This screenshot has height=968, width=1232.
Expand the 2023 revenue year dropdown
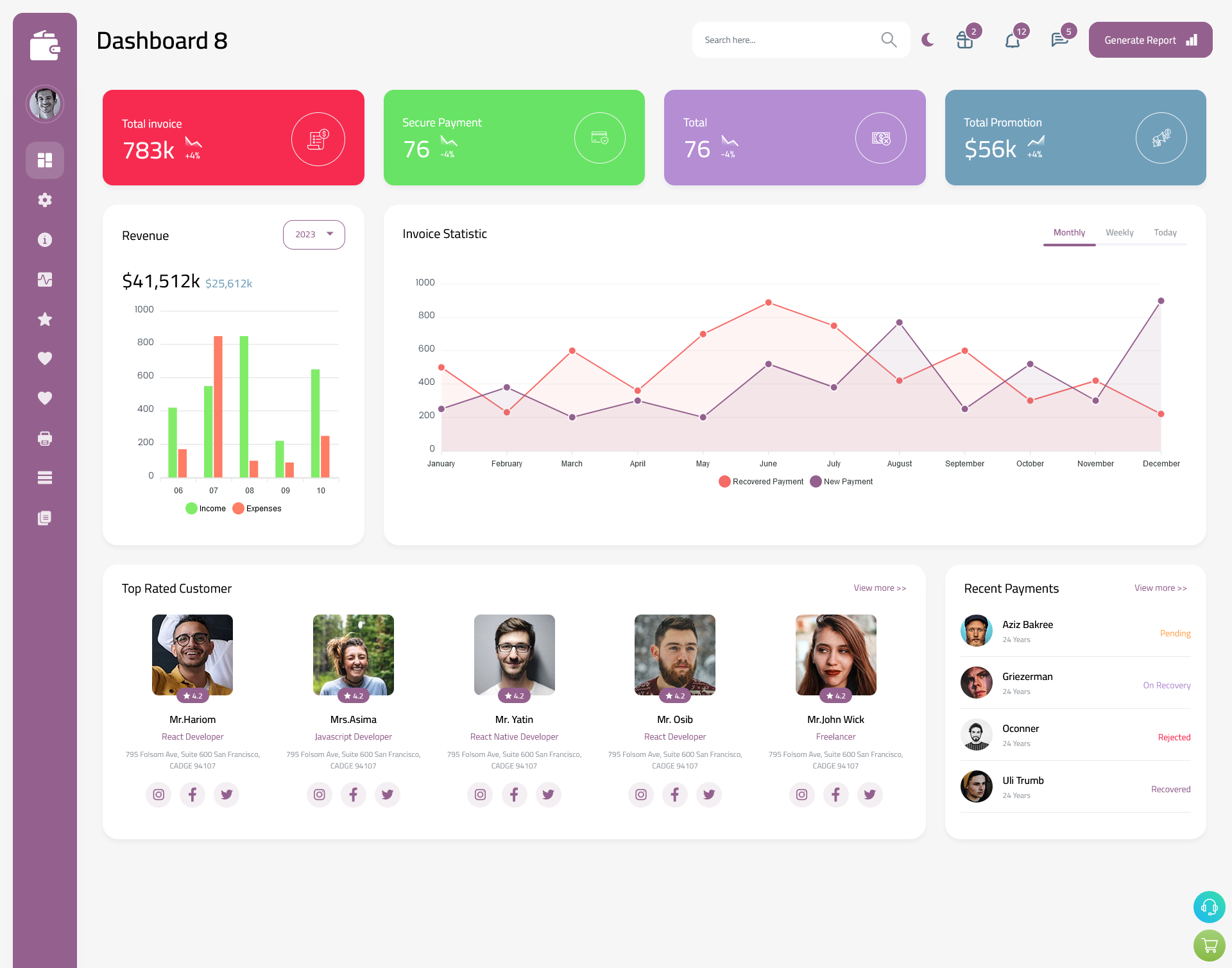(314, 233)
